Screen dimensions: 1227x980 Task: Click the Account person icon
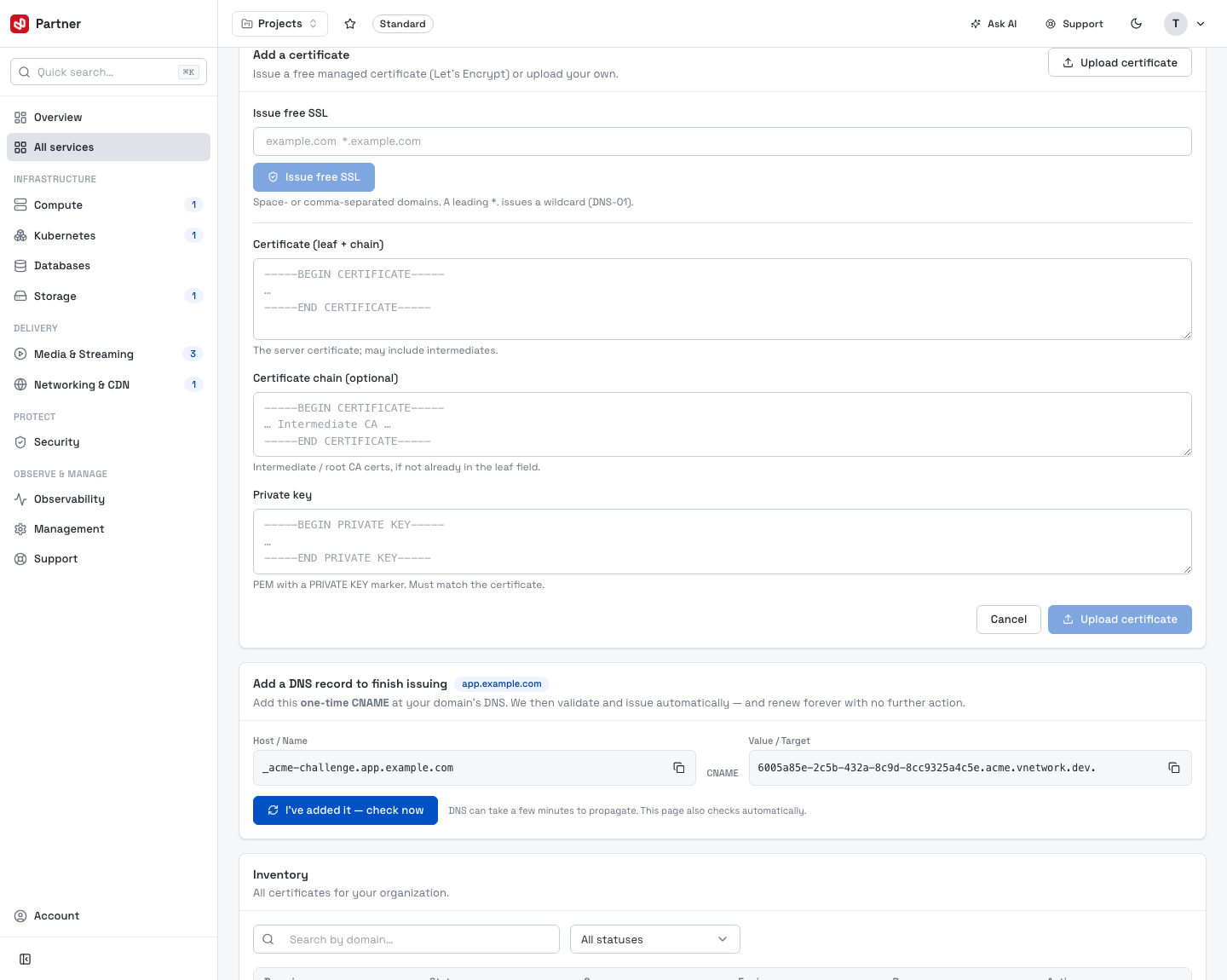click(20, 916)
